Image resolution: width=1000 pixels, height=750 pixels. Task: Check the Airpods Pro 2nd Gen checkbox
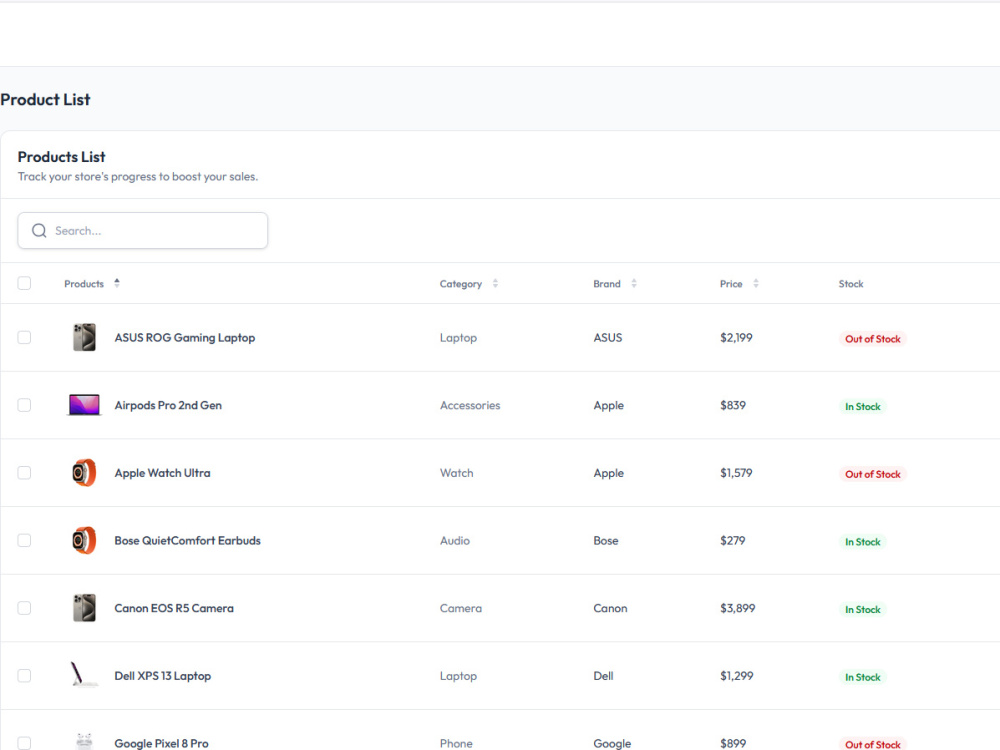click(24, 405)
